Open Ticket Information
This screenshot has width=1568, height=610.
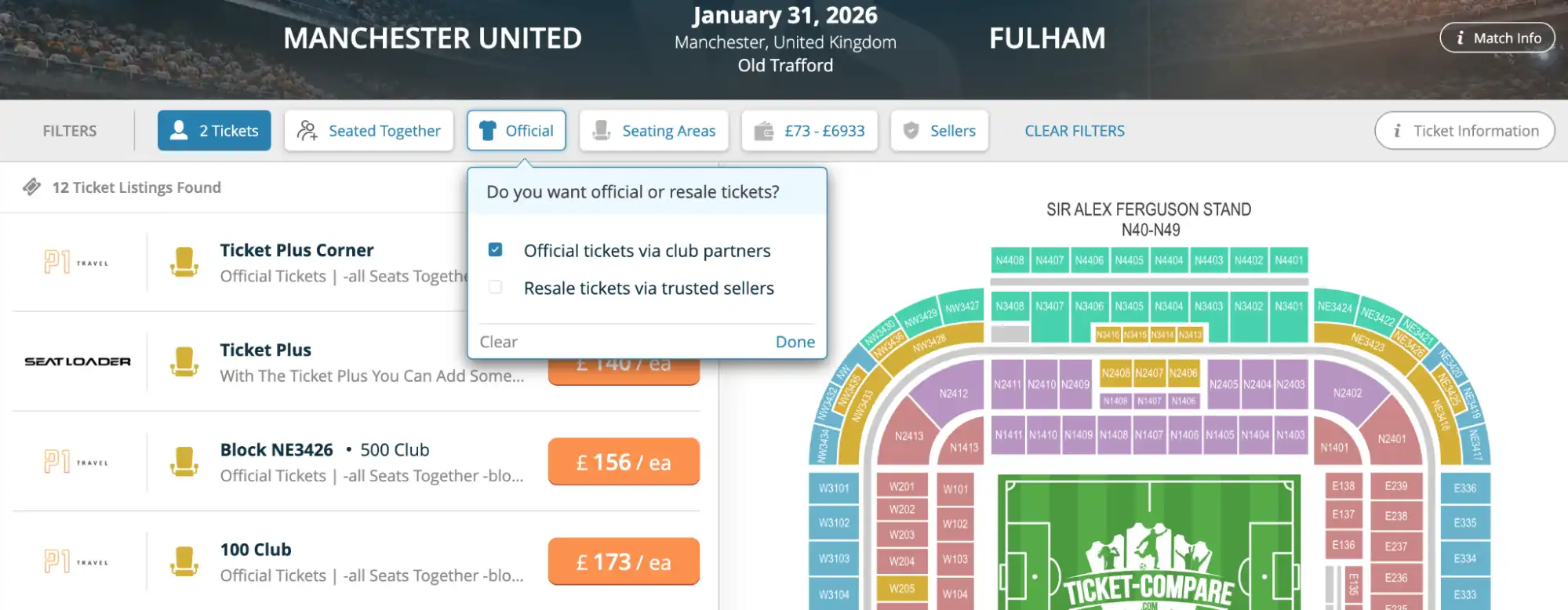coord(1464,130)
